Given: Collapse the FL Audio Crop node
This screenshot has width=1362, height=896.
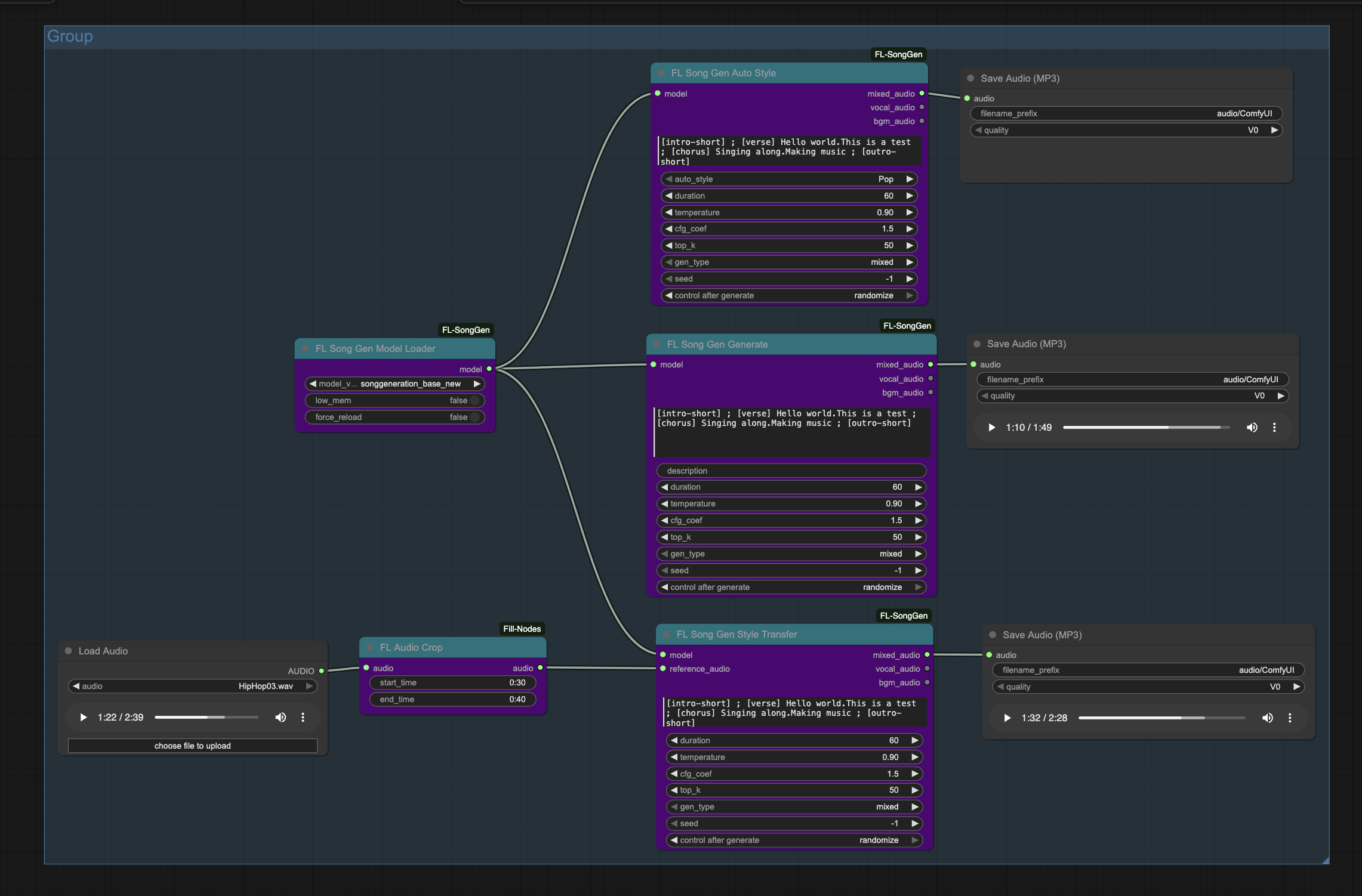Looking at the screenshot, I should [x=370, y=647].
